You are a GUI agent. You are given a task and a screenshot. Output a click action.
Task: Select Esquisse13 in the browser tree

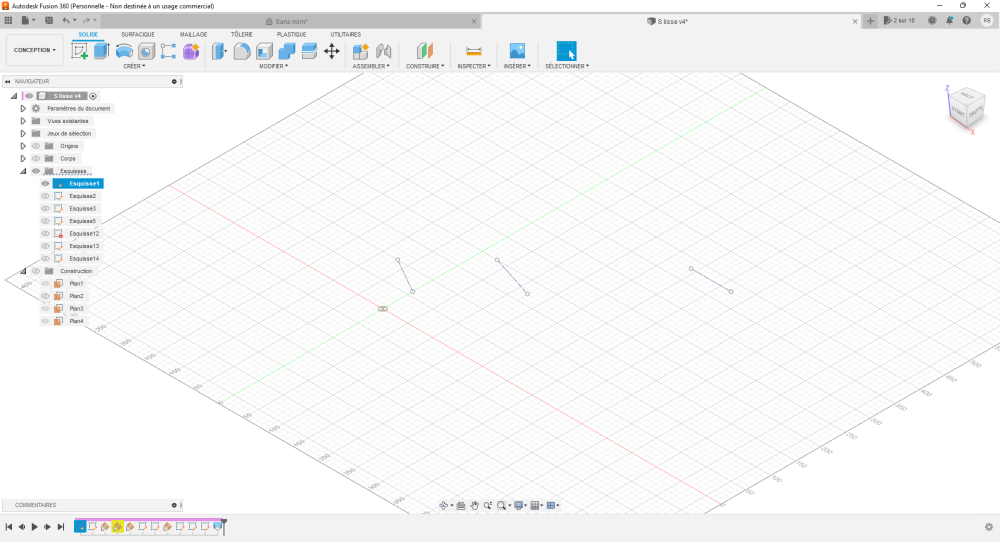point(84,246)
